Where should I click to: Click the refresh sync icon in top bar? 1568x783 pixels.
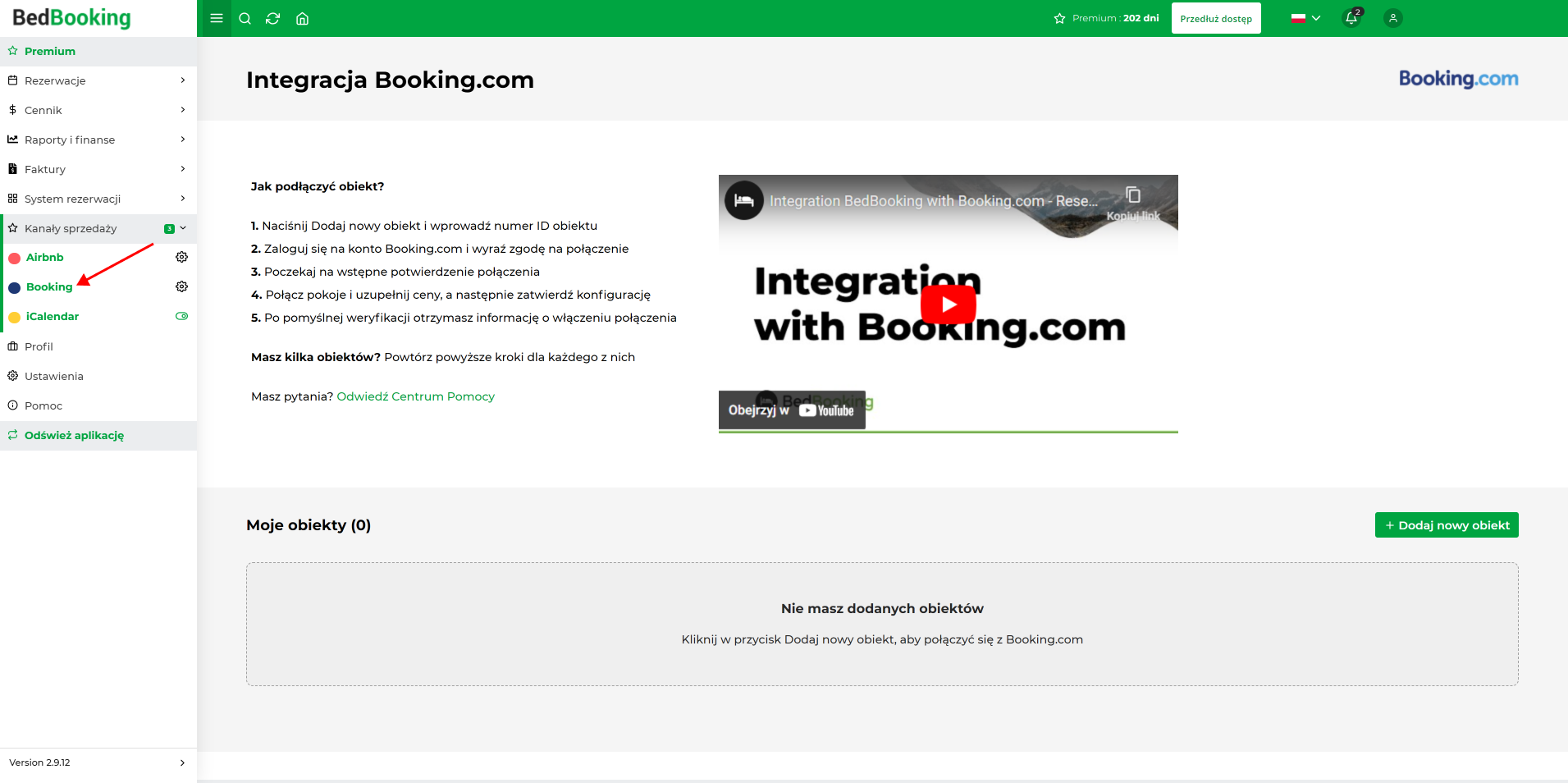(273, 18)
